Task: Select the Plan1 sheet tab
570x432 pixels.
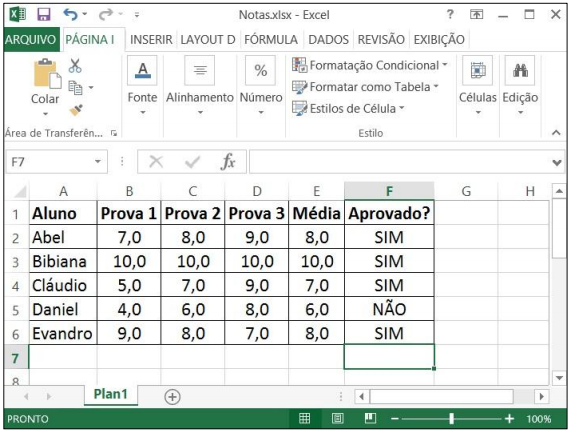Action: 111,394
